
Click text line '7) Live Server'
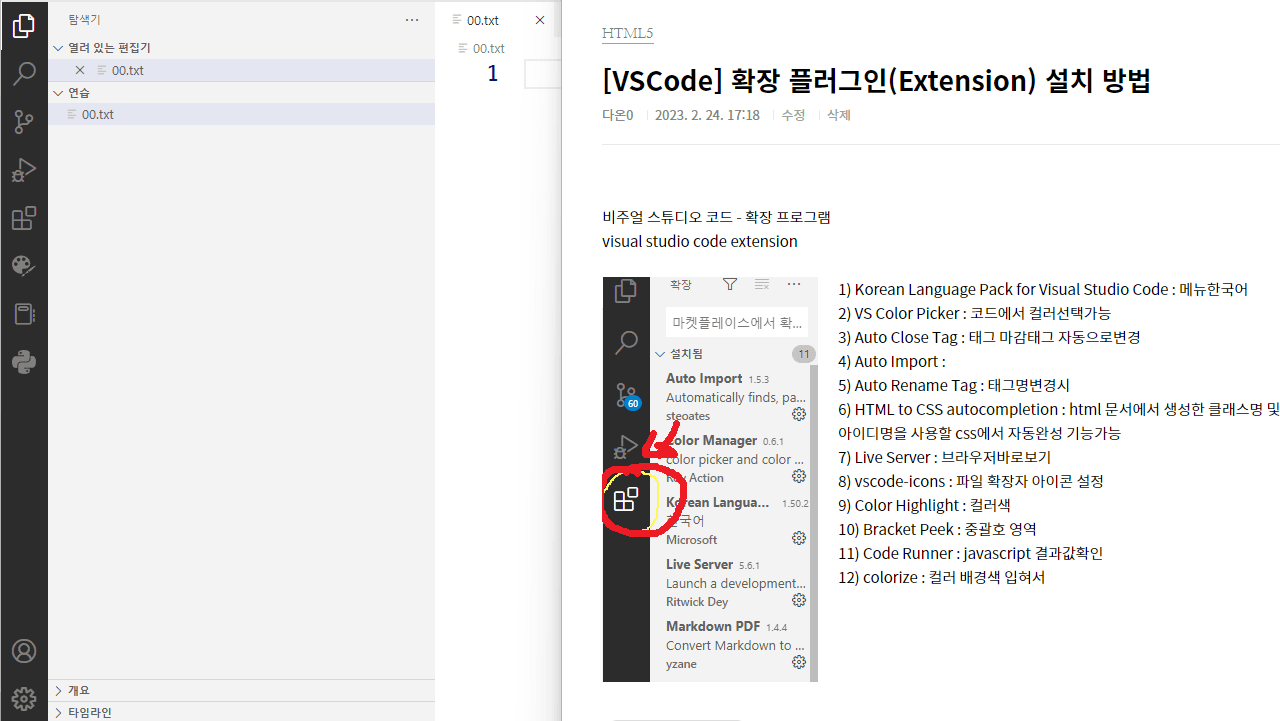pyautogui.click(x=944, y=458)
